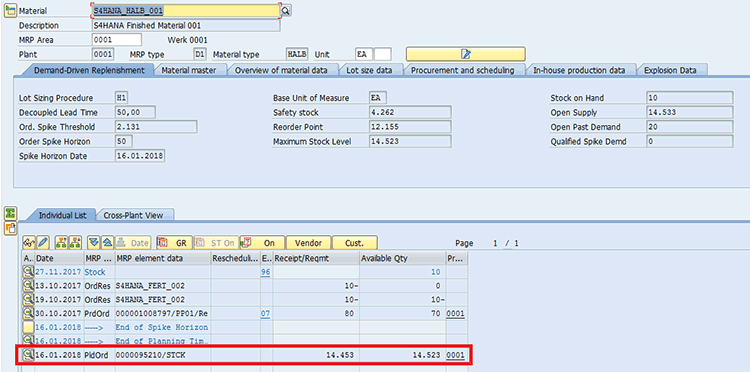Click the second order structure hierarchy icon
750x372 pixels.
[75, 242]
